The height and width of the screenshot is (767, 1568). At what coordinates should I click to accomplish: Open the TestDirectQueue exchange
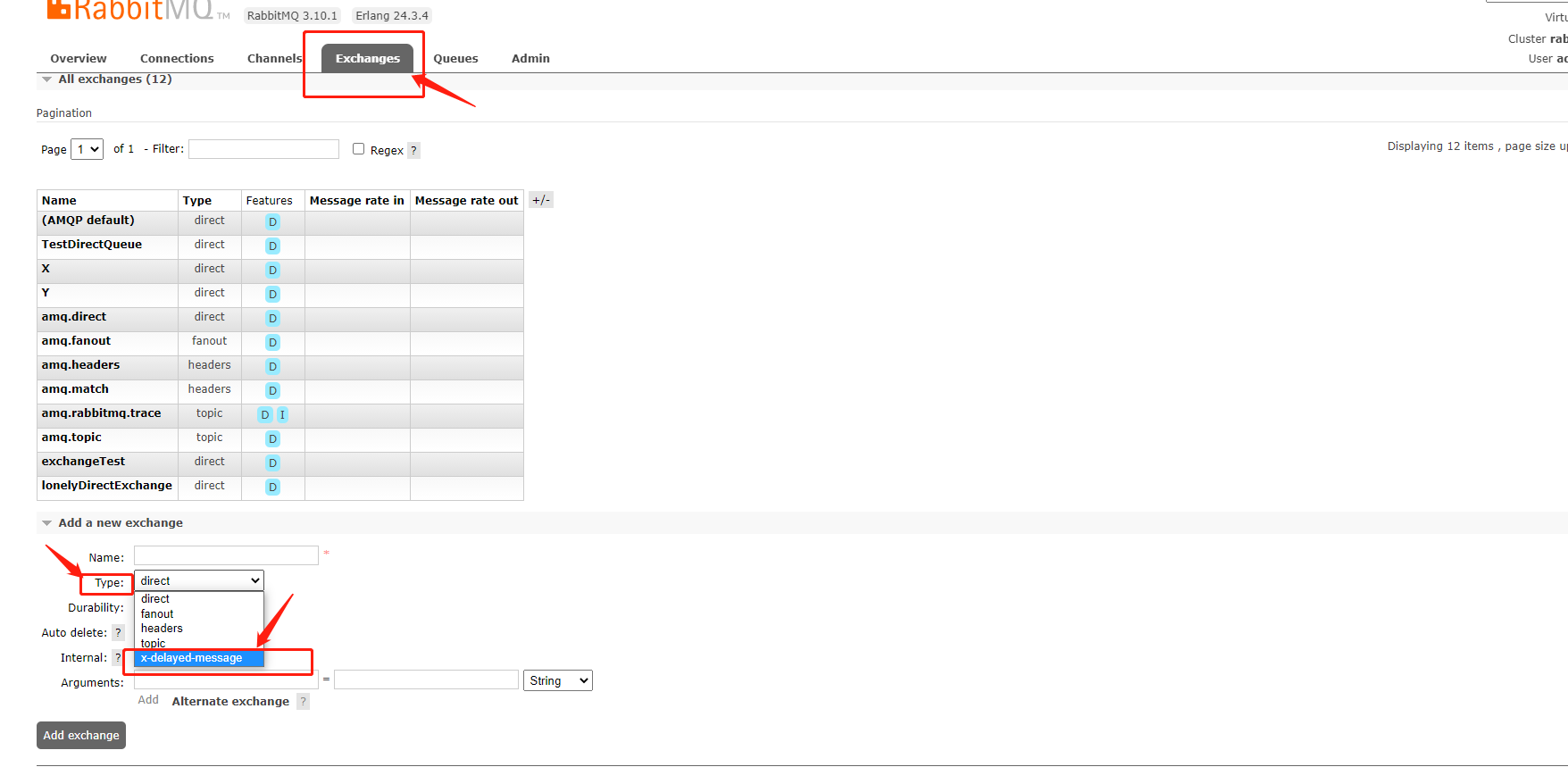tap(91, 245)
